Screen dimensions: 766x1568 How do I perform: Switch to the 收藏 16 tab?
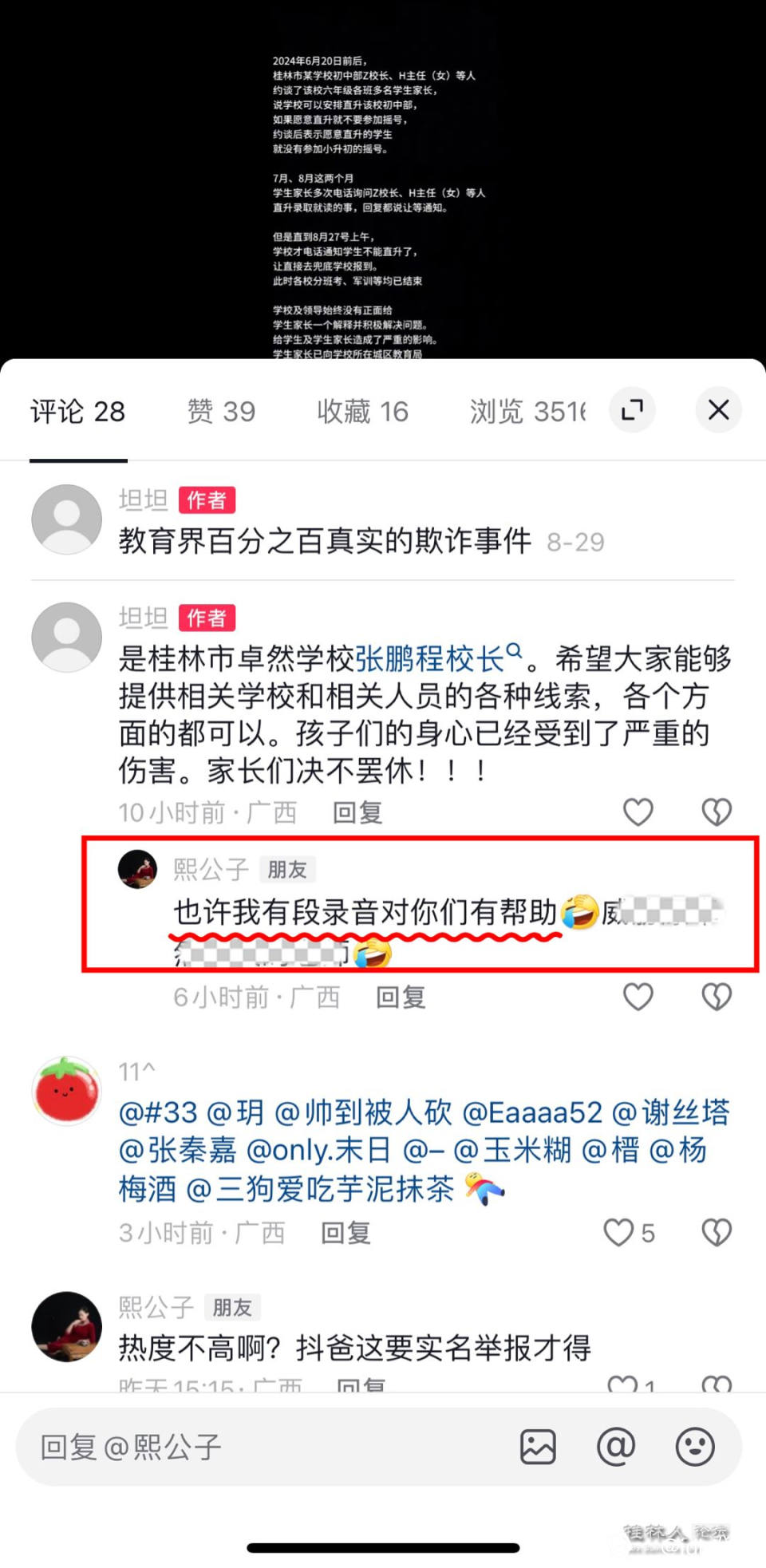pyautogui.click(x=362, y=412)
